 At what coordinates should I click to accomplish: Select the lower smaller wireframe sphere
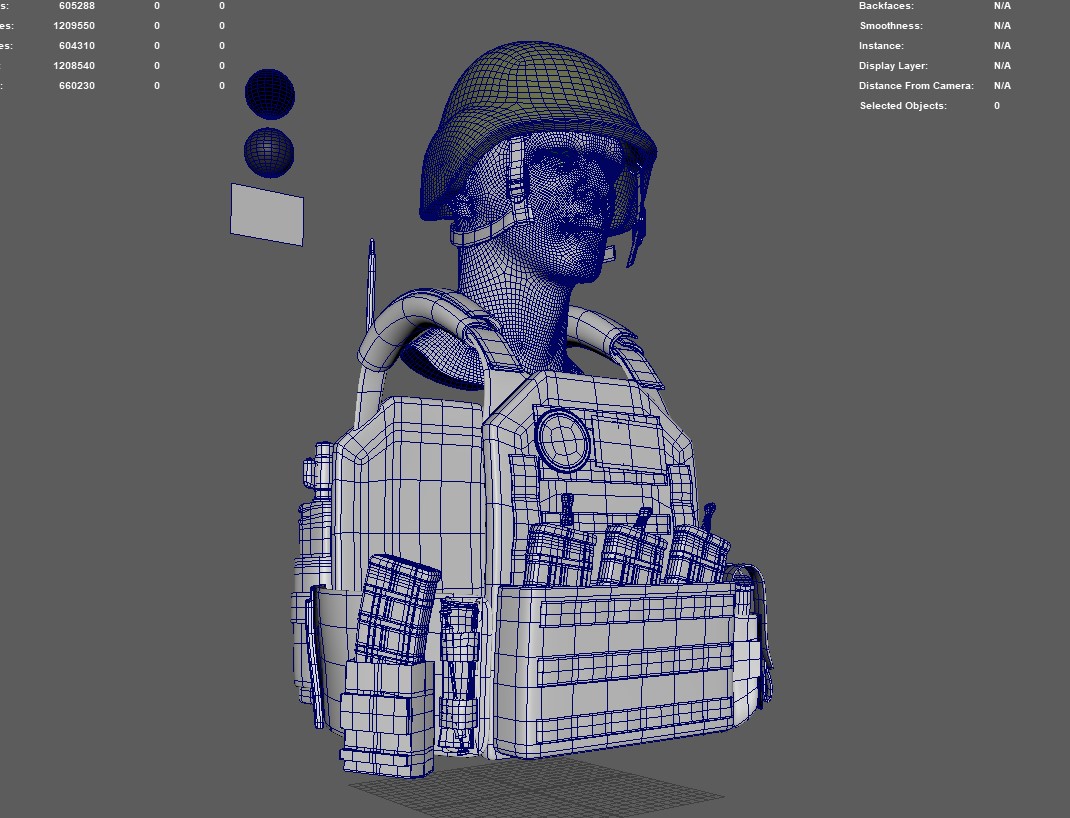[x=269, y=152]
